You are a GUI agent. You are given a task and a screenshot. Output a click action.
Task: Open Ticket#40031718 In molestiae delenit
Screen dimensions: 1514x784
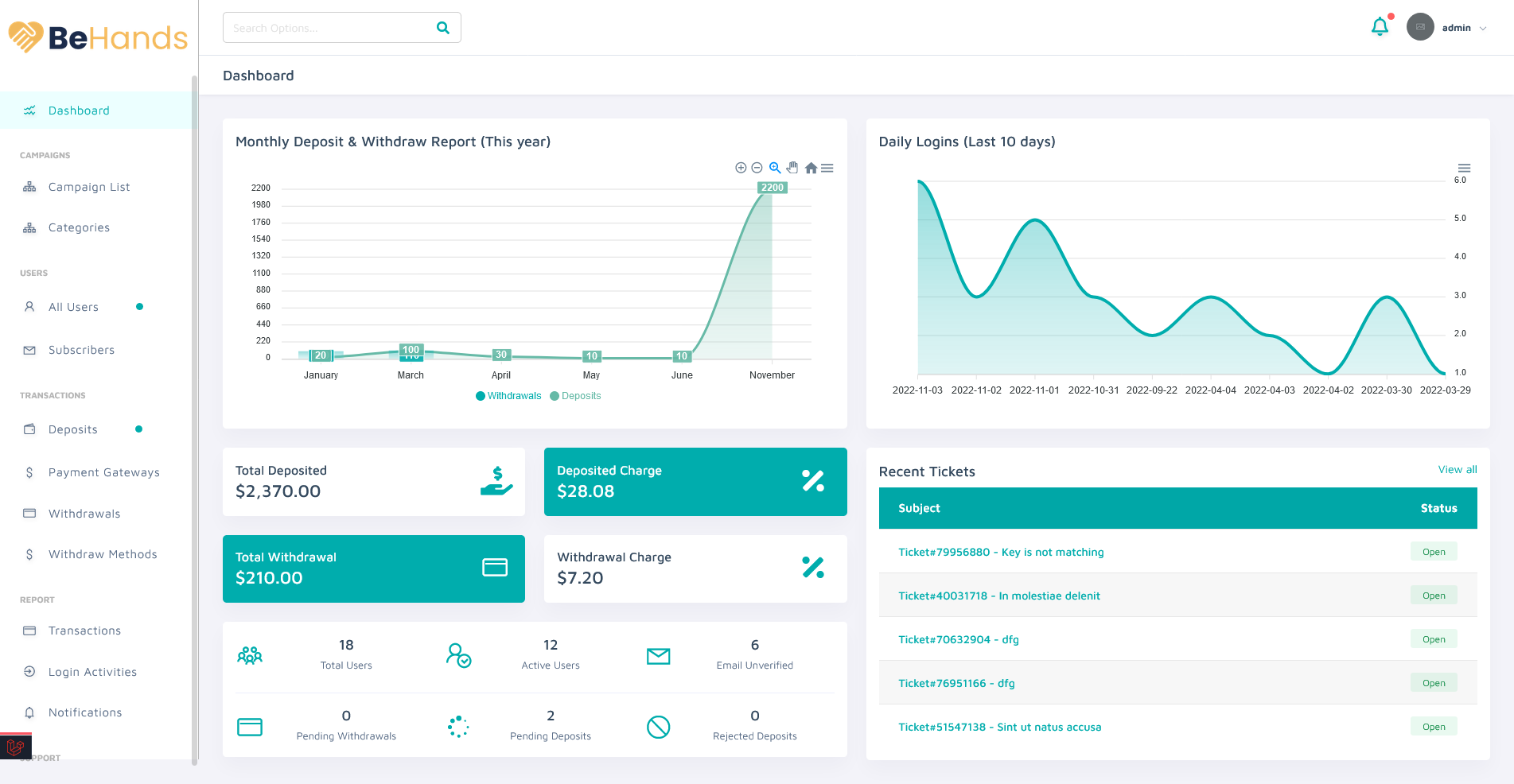pyautogui.click(x=999, y=596)
